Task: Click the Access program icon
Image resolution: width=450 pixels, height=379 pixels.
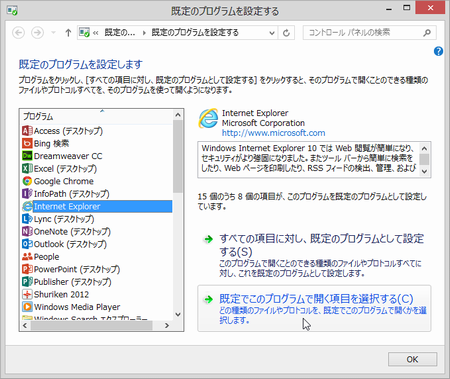Action: point(27,131)
